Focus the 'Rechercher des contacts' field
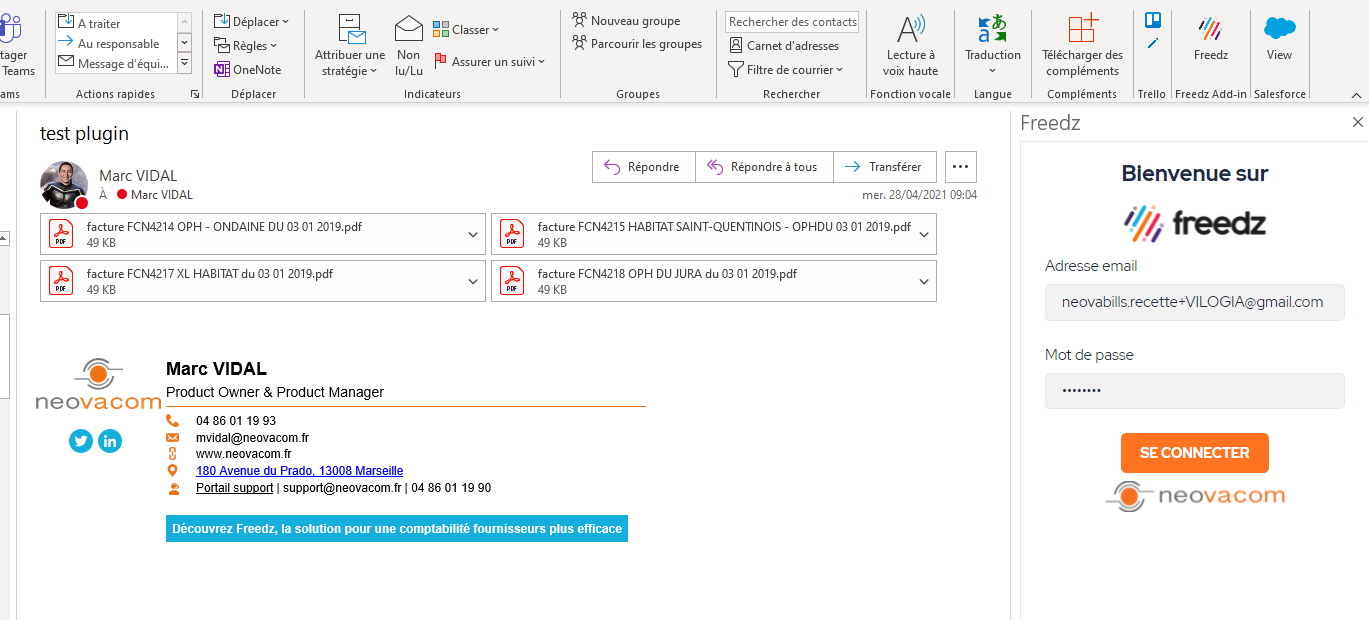The height and width of the screenshot is (620, 1369). (792, 21)
